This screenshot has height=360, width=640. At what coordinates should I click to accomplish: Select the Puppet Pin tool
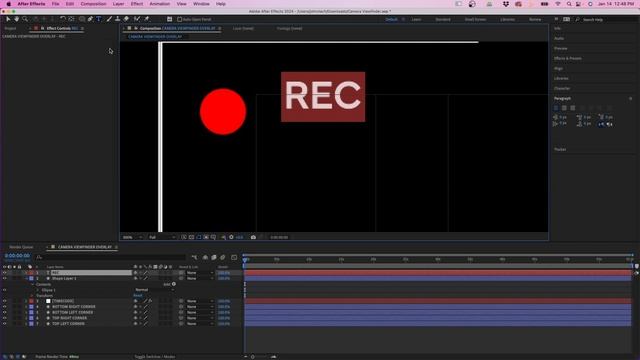(147, 19)
